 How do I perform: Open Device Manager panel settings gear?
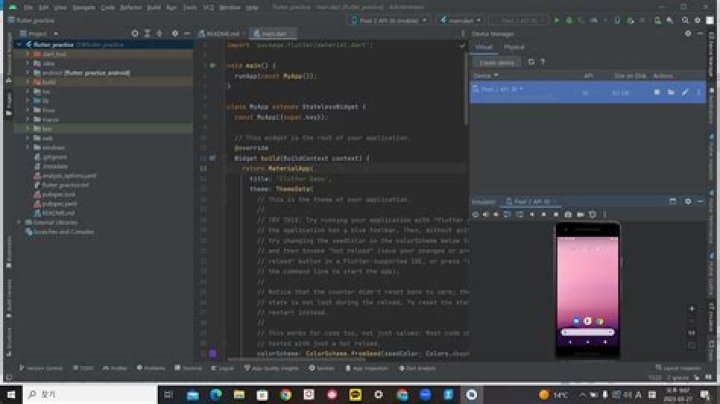click(x=688, y=34)
